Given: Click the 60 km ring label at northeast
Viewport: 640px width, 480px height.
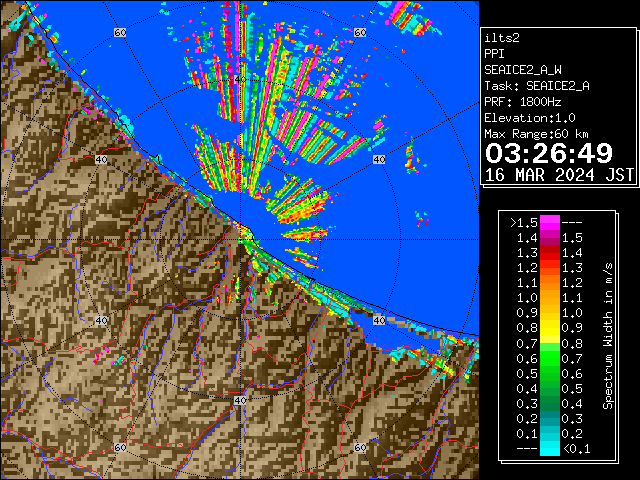Looking at the screenshot, I should tap(360, 32).
